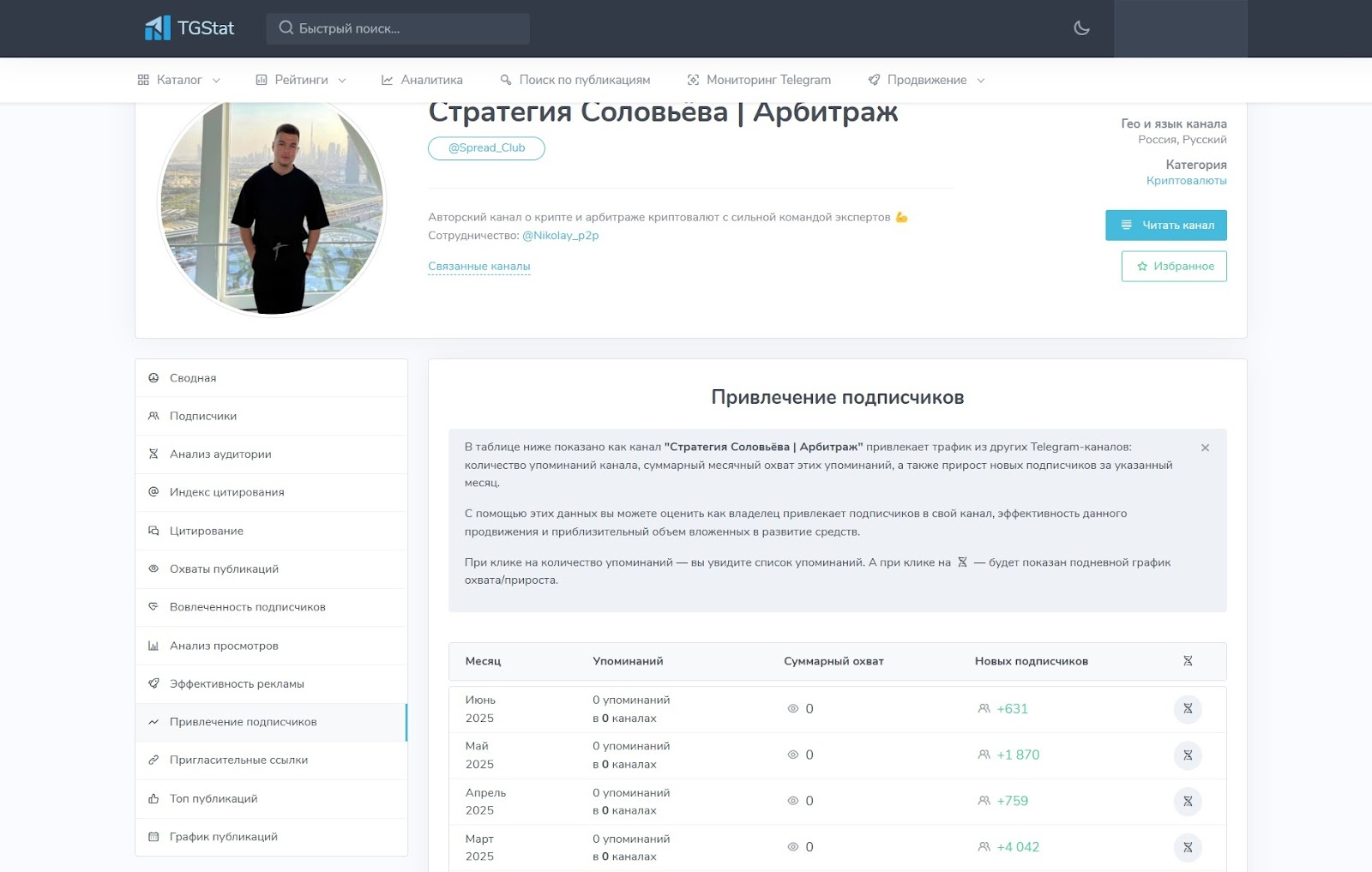
Task: Close the info description box
Action: [x=1205, y=448]
